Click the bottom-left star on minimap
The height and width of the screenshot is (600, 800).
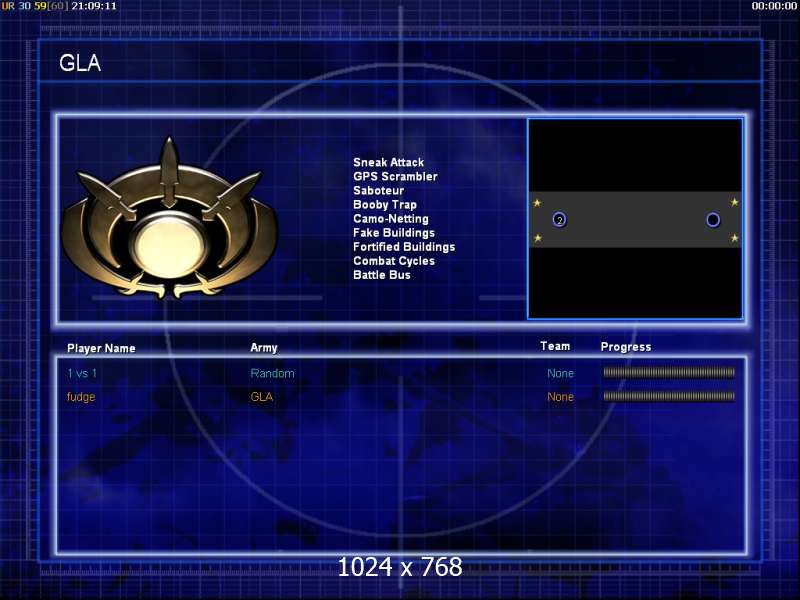pos(538,238)
